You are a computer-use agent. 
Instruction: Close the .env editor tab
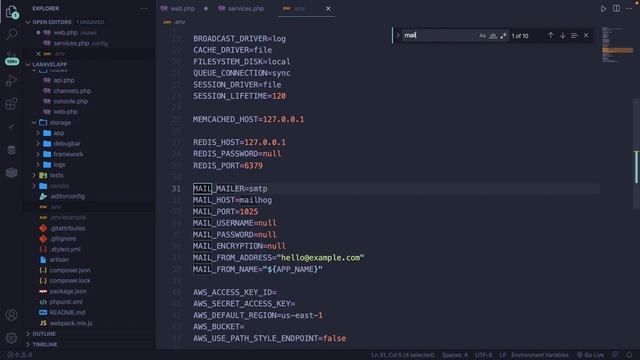pos(328,9)
